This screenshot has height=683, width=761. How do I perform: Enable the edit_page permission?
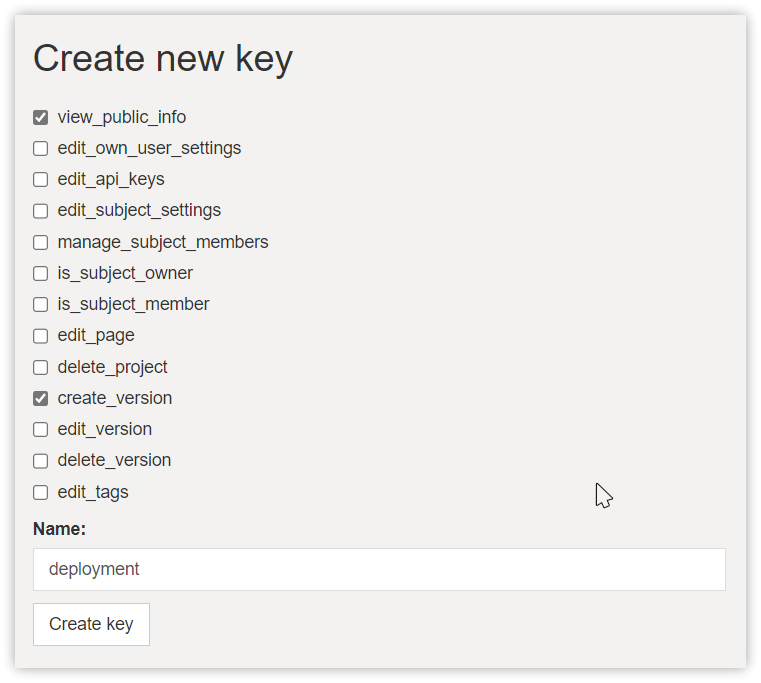pos(41,336)
